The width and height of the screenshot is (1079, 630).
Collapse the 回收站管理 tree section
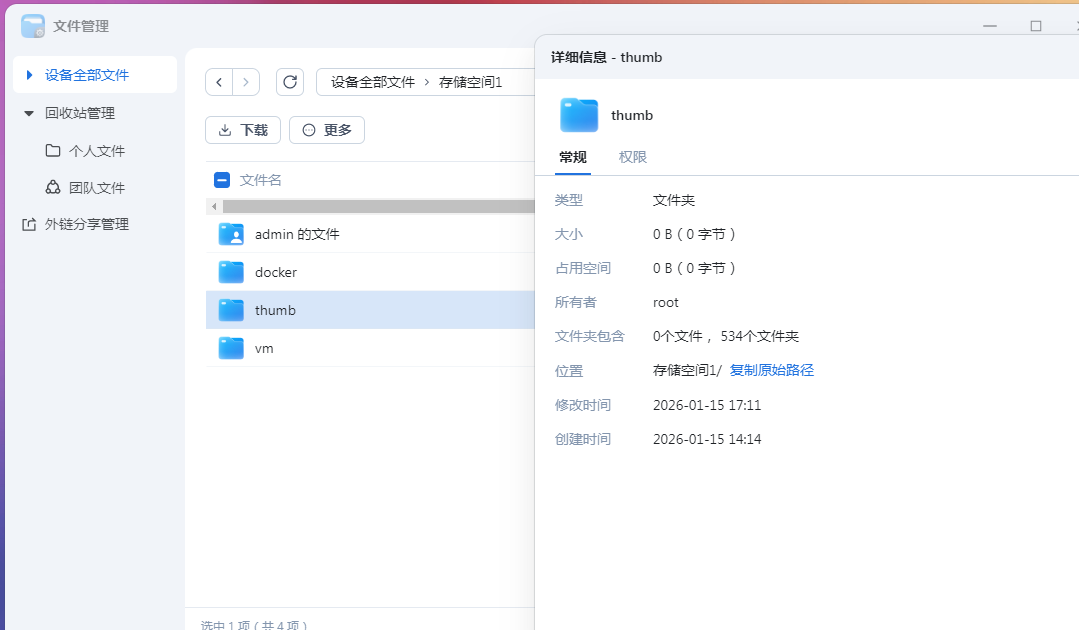[28, 113]
